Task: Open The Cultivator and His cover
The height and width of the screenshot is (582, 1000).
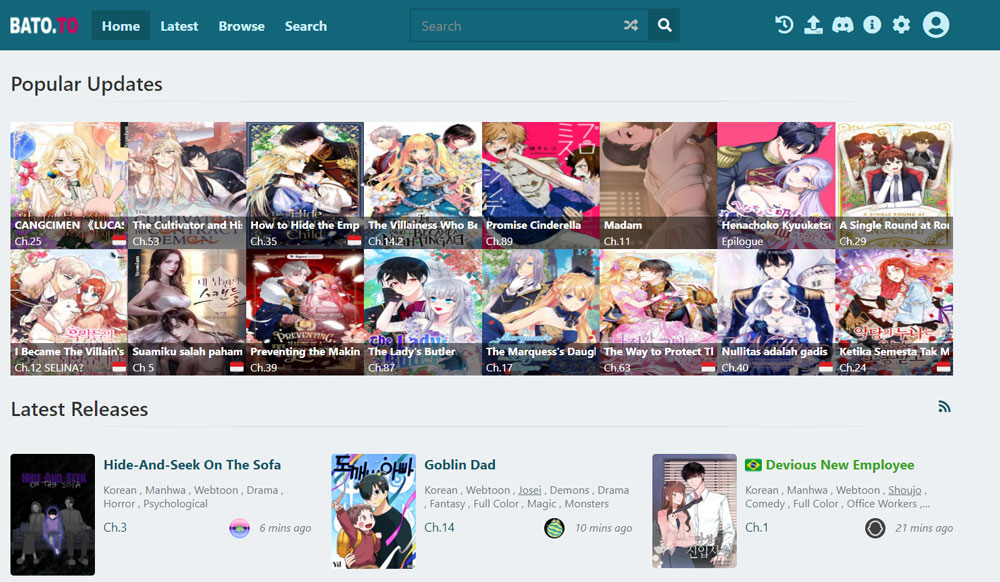Action: click(x=187, y=185)
